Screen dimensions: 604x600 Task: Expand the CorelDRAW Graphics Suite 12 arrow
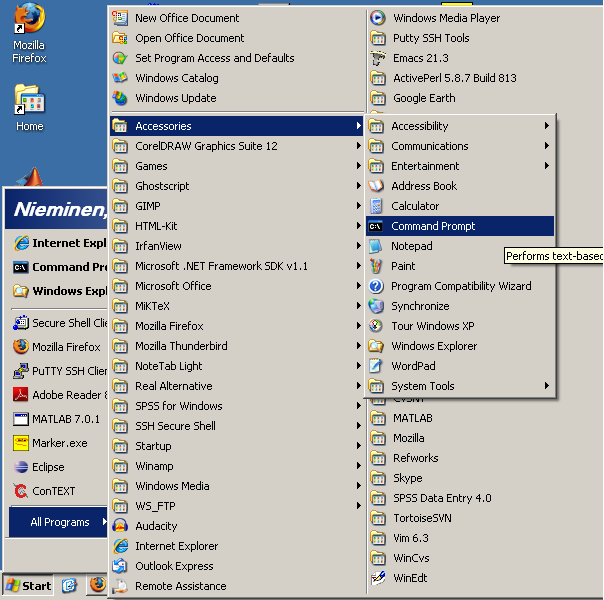coord(359,146)
